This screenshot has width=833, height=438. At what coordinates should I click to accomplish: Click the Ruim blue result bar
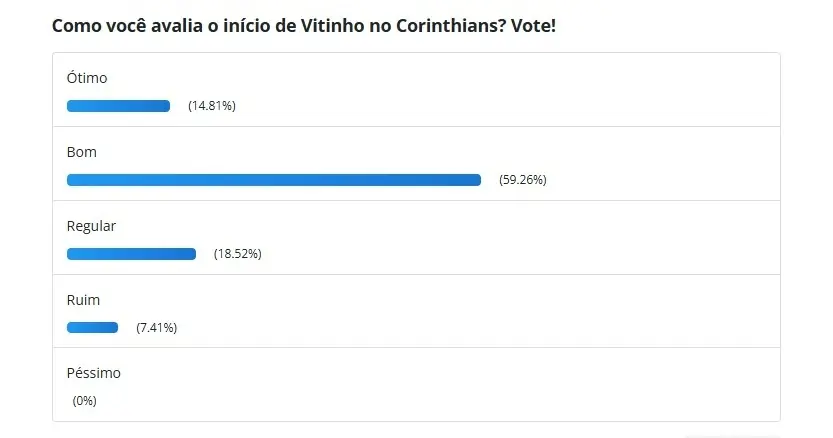coord(92,328)
